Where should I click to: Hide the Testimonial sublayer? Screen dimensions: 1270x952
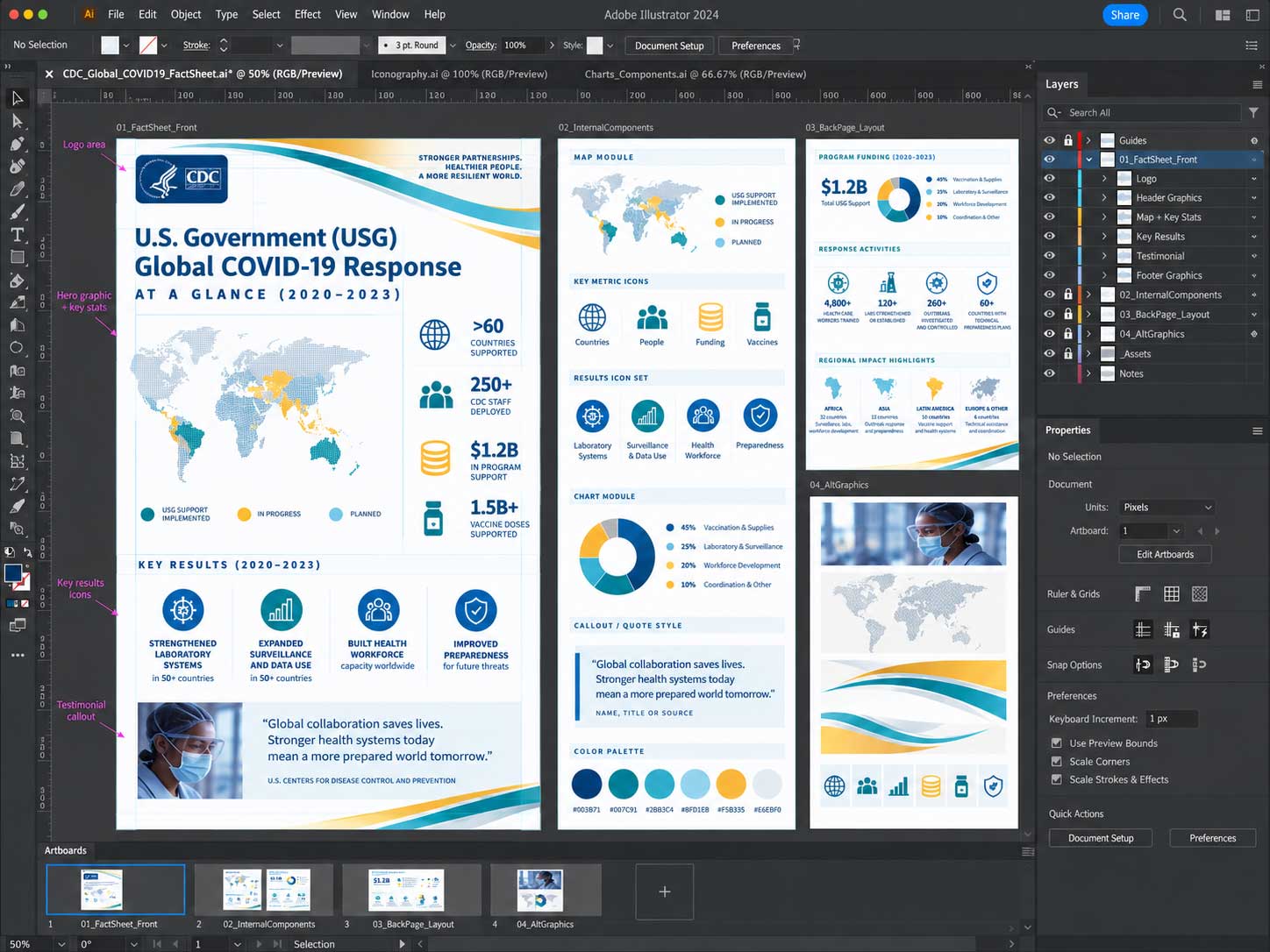pos(1049,256)
